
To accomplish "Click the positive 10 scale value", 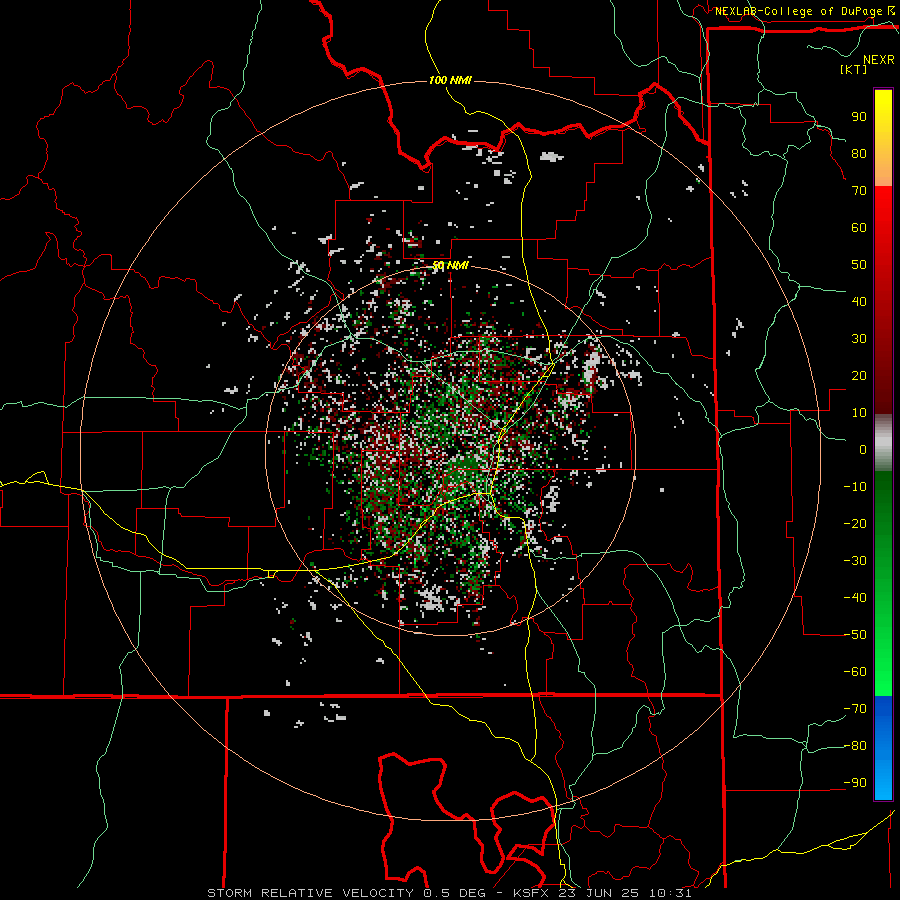I will [x=859, y=413].
